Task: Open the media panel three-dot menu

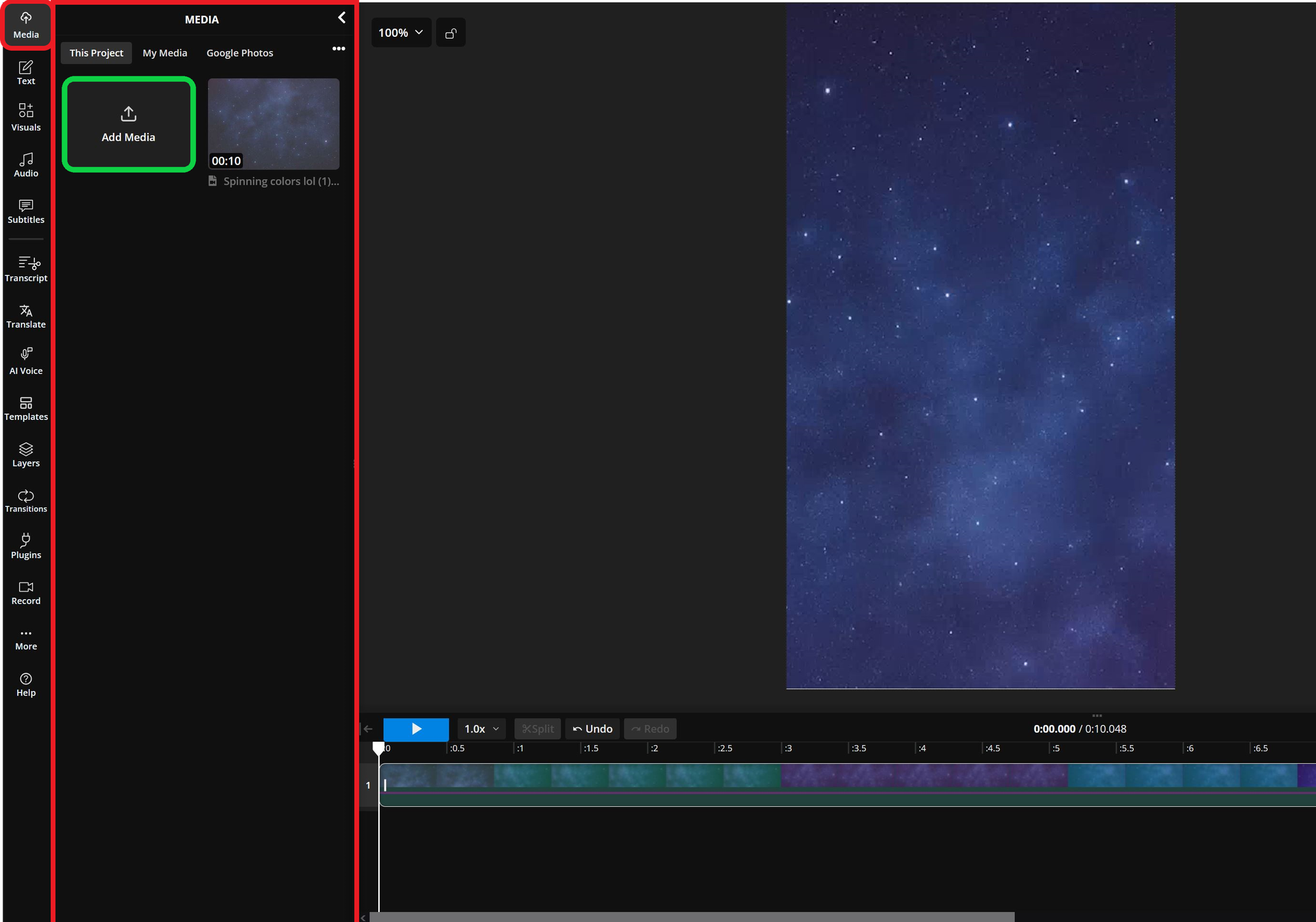Action: click(338, 49)
